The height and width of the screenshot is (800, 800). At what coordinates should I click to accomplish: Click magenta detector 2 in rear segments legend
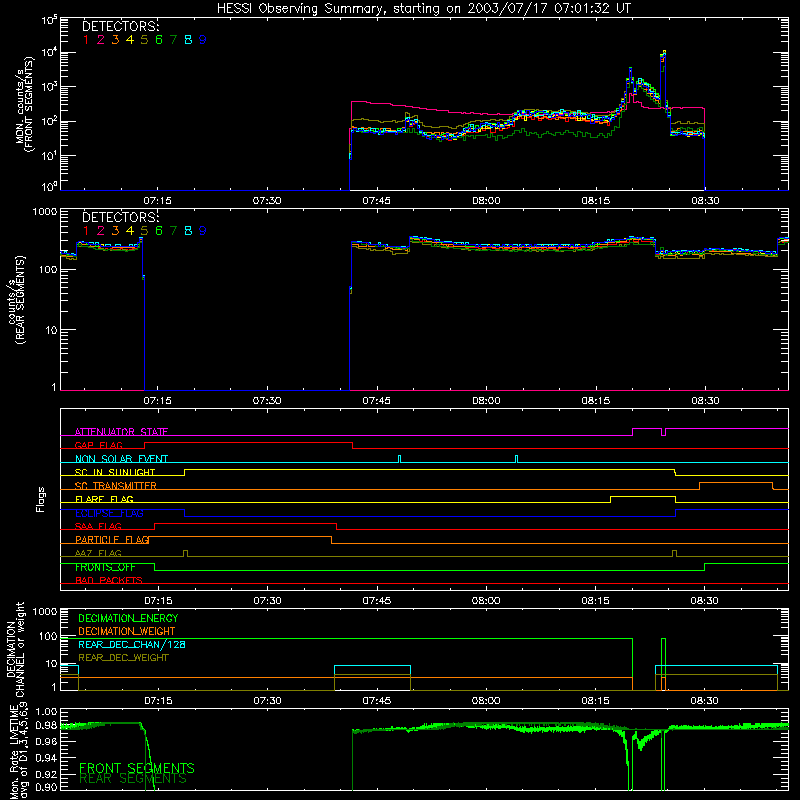(x=101, y=231)
